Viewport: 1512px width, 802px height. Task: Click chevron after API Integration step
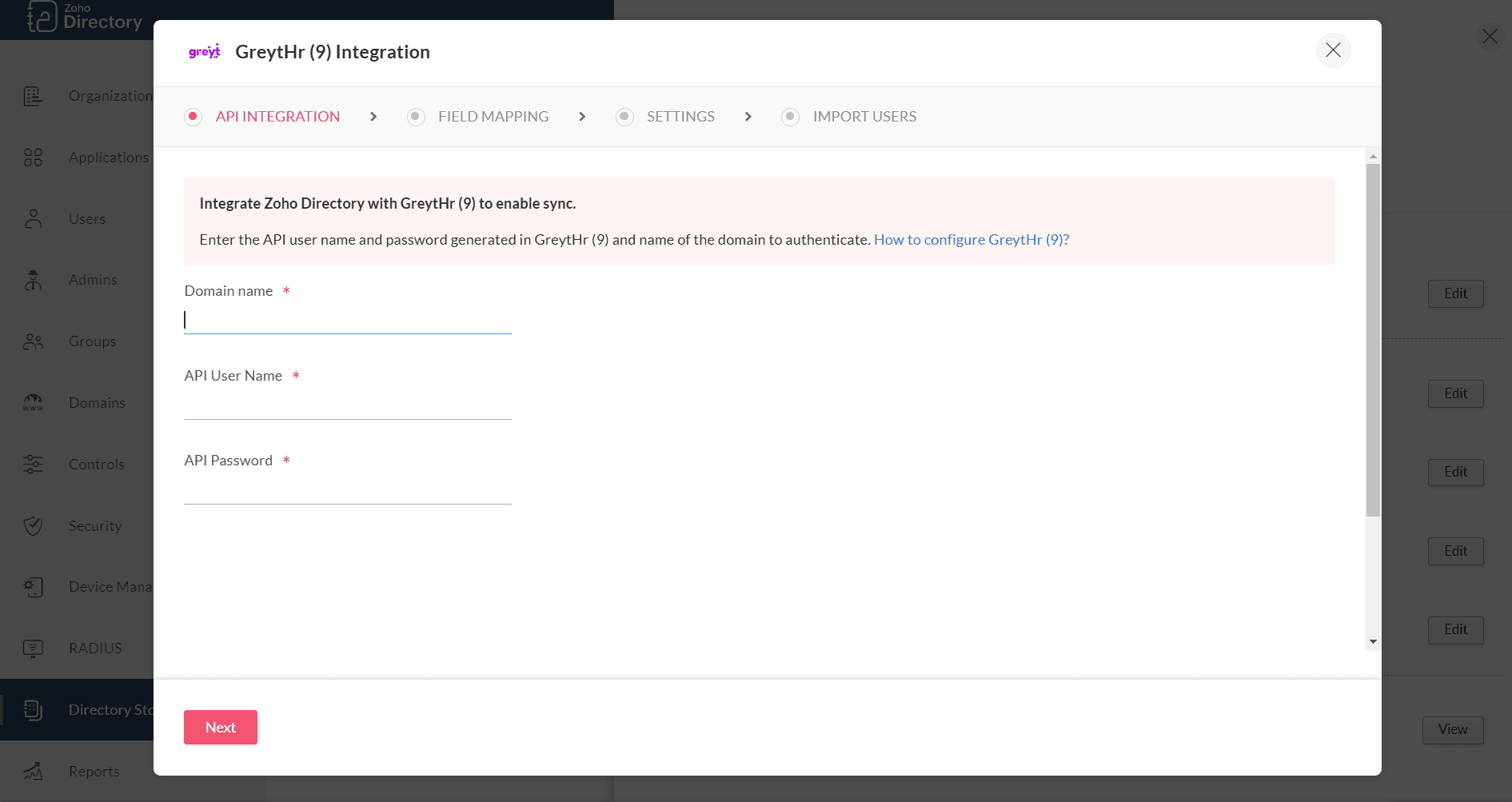click(373, 117)
